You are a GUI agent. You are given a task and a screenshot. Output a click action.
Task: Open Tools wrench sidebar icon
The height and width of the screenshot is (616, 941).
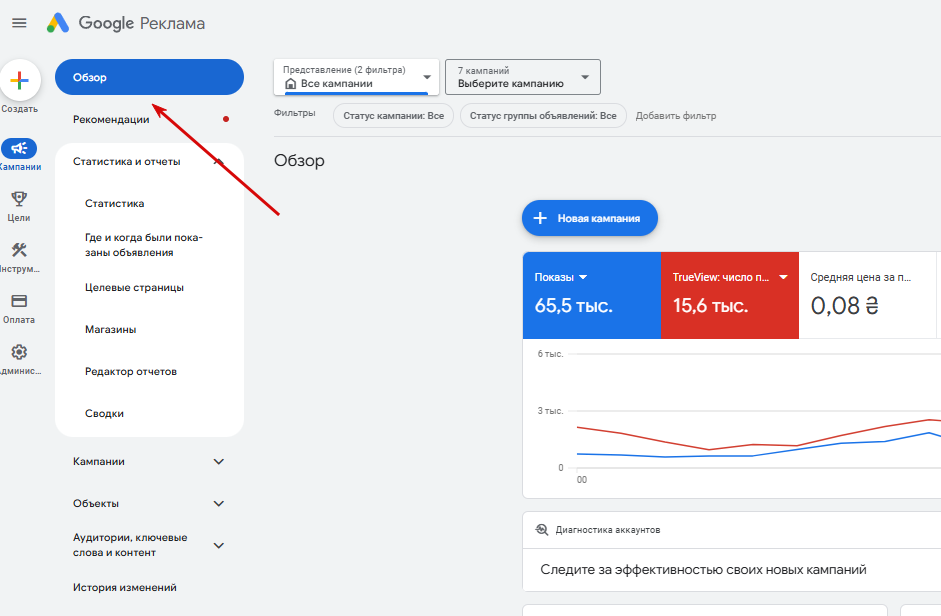[19, 250]
